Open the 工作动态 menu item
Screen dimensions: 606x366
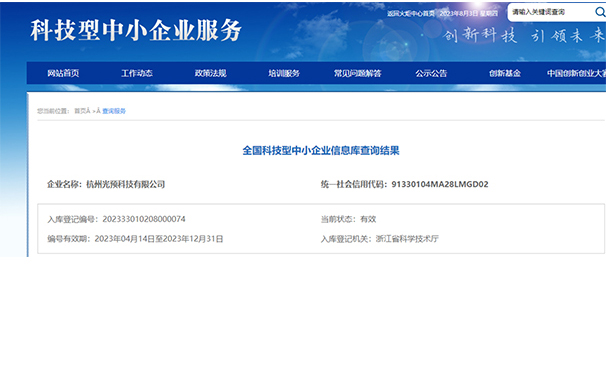[x=137, y=73]
